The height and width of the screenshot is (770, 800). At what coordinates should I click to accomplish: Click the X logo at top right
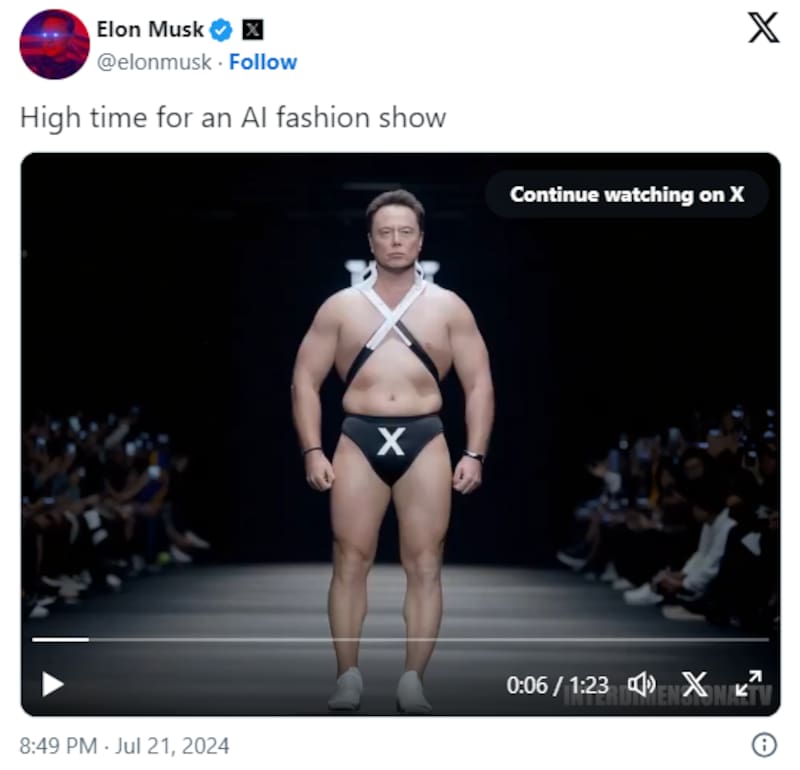[763, 28]
